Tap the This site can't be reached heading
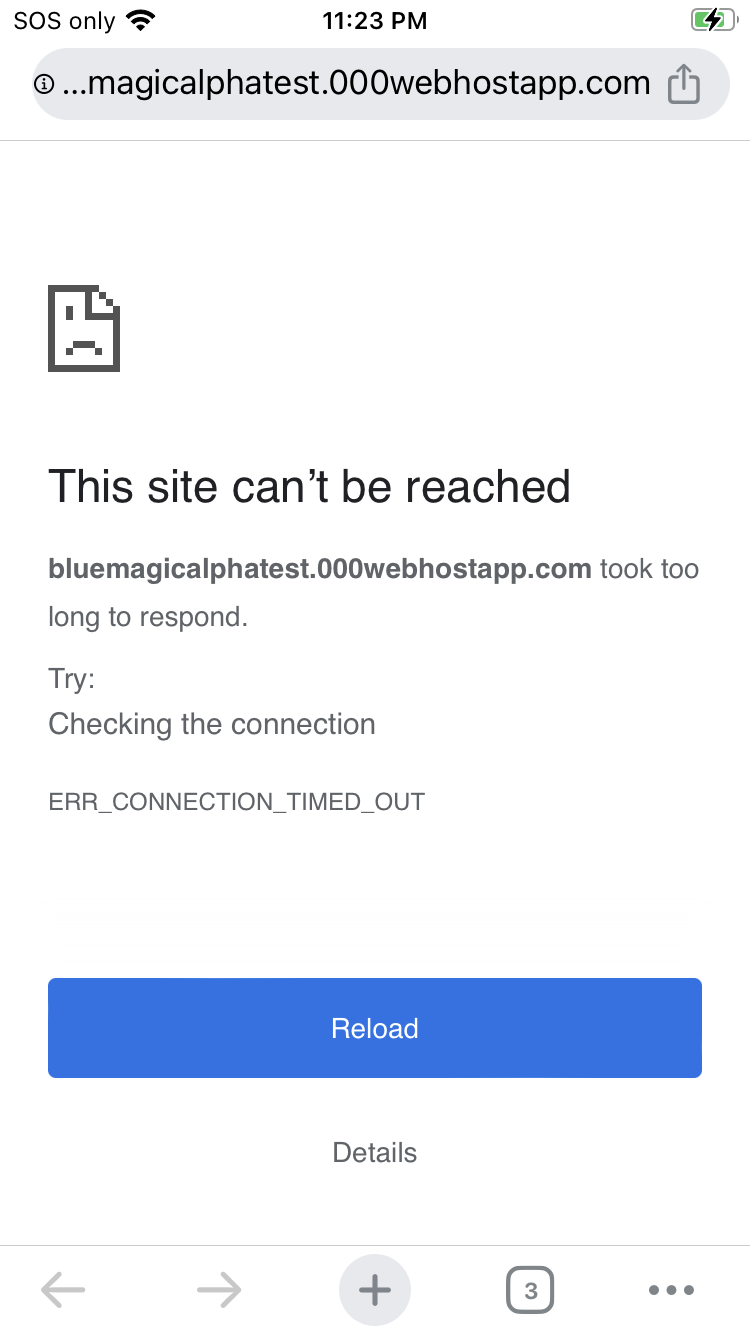The height and width of the screenshot is (1334, 750). pos(310,486)
